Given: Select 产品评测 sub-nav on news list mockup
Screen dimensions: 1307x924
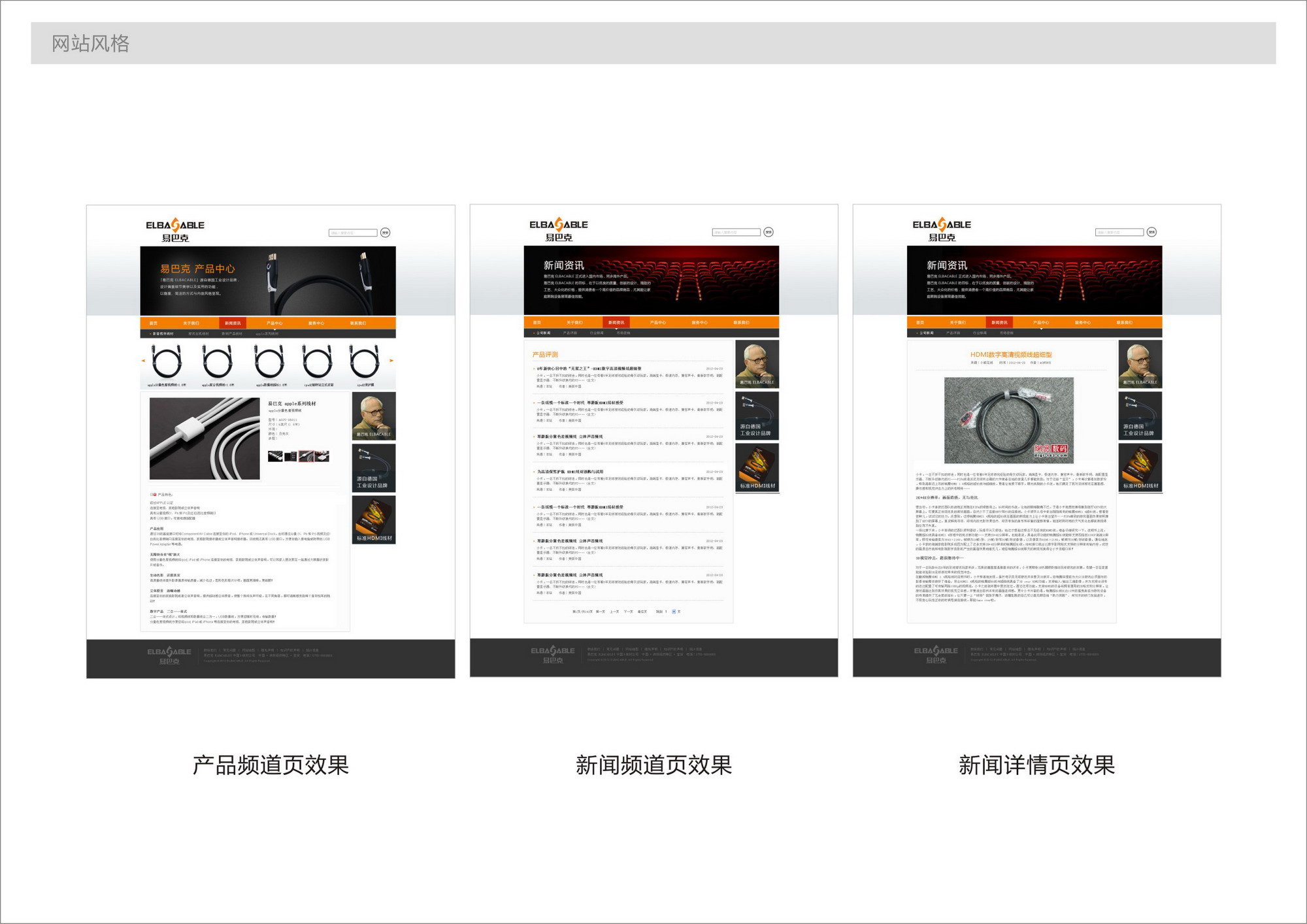Looking at the screenshot, I should click(x=570, y=333).
